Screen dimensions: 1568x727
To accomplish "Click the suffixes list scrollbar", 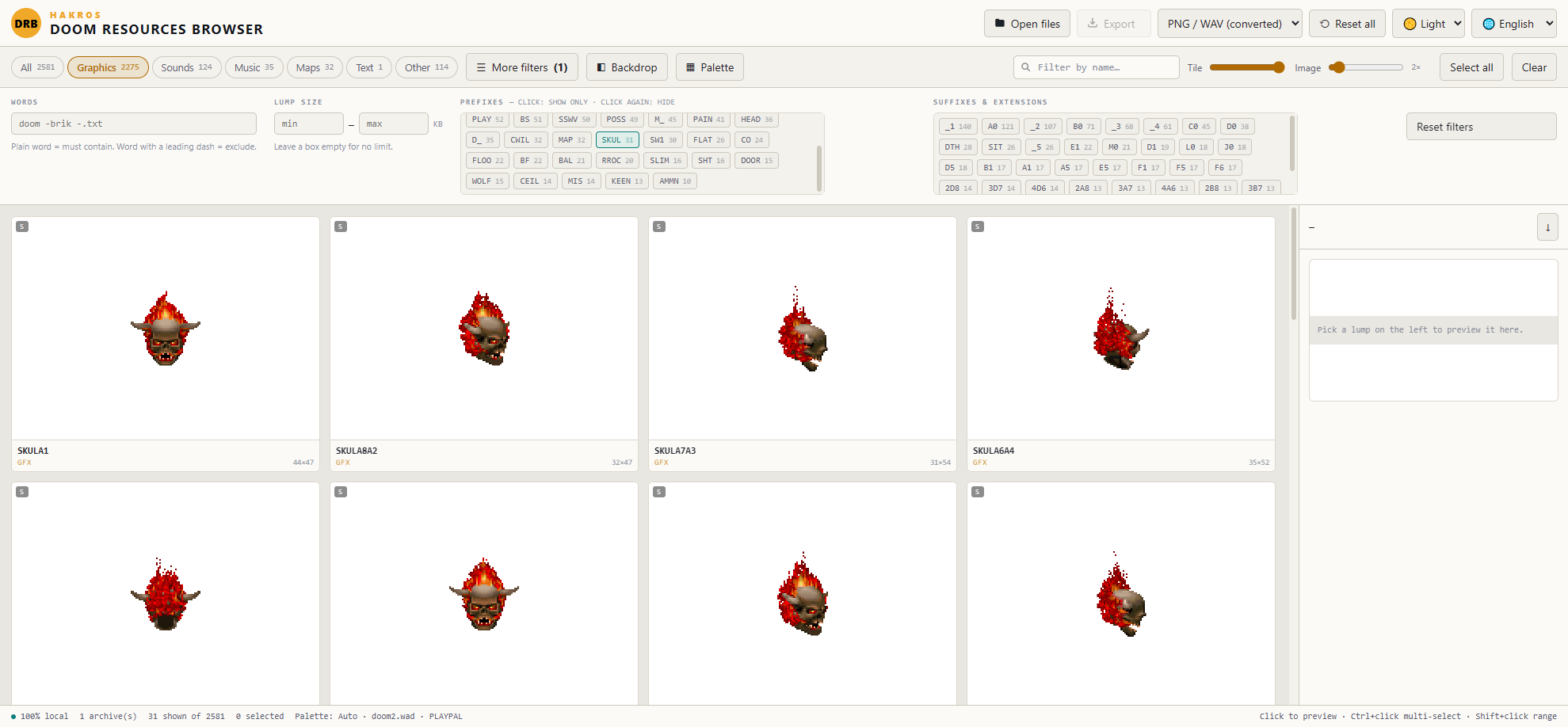I will point(1292,143).
